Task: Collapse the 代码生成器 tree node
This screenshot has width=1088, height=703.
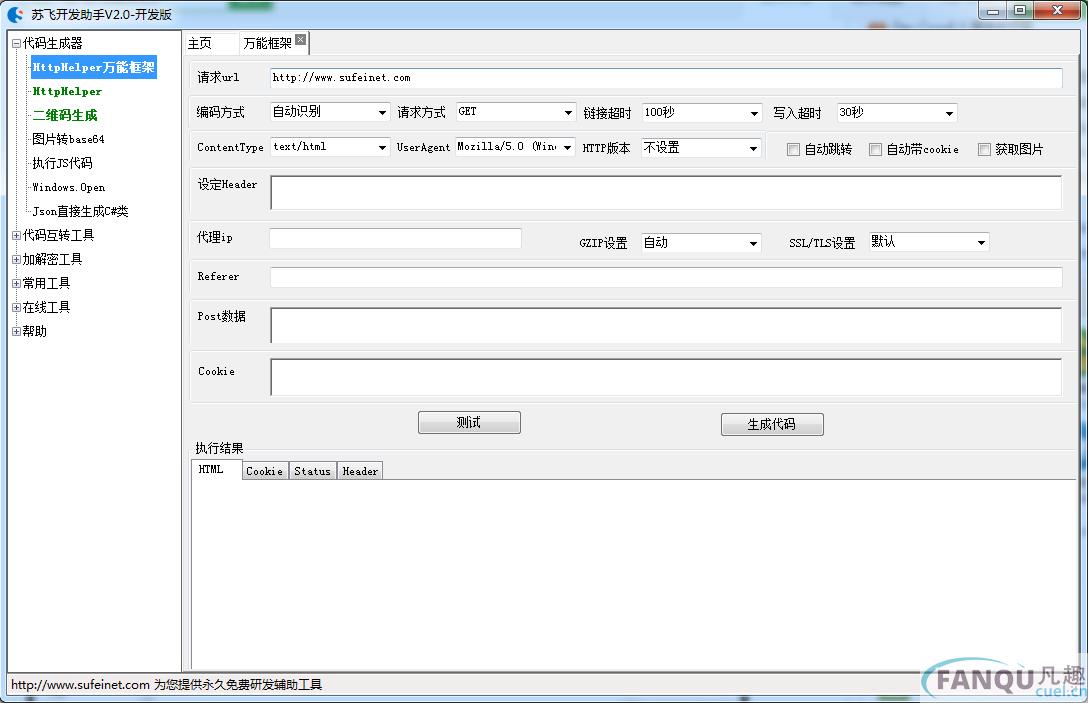Action: 16,43
